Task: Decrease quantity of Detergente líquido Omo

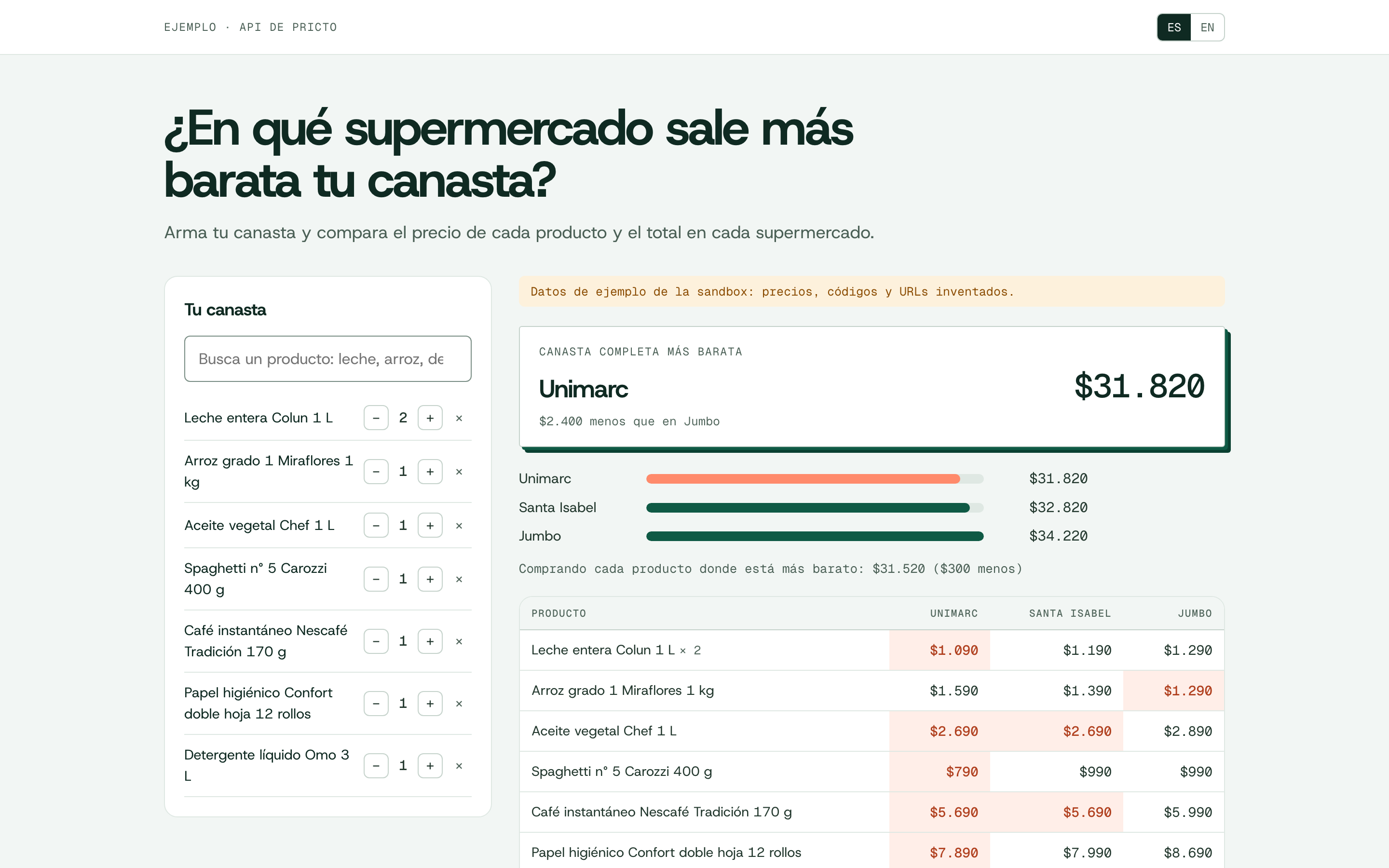Action: click(x=376, y=765)
